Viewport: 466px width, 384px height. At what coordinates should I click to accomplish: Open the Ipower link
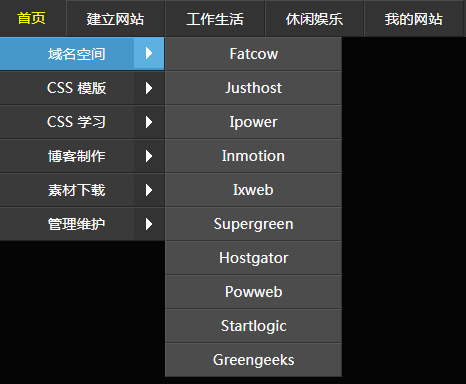tap(253, 122)
